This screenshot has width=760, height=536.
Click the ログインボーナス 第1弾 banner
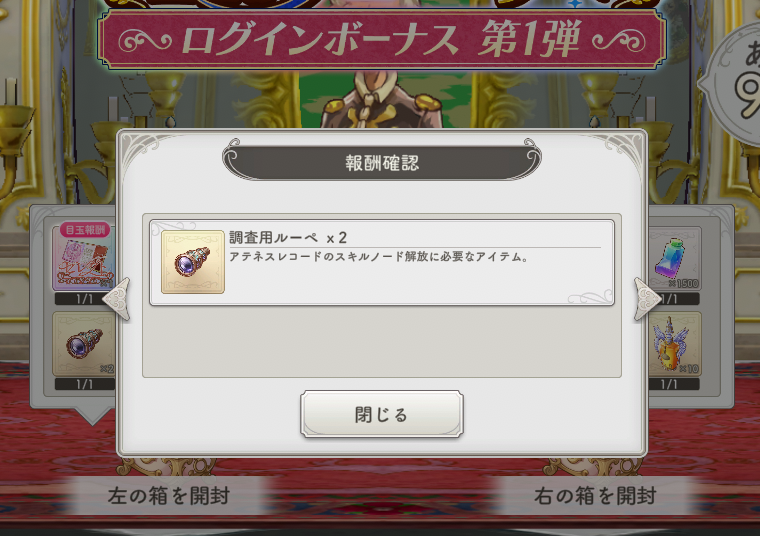coord(381,39)
